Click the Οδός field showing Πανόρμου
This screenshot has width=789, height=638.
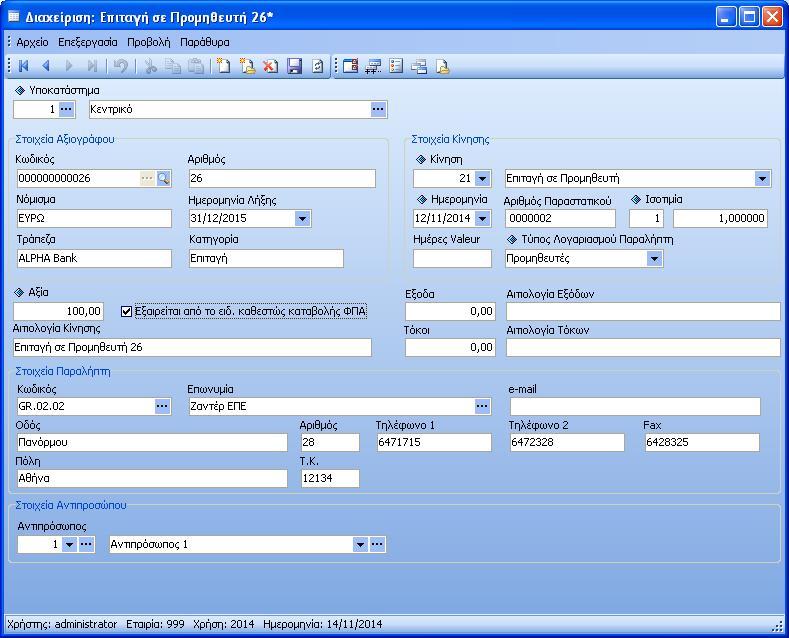[152, 442]
